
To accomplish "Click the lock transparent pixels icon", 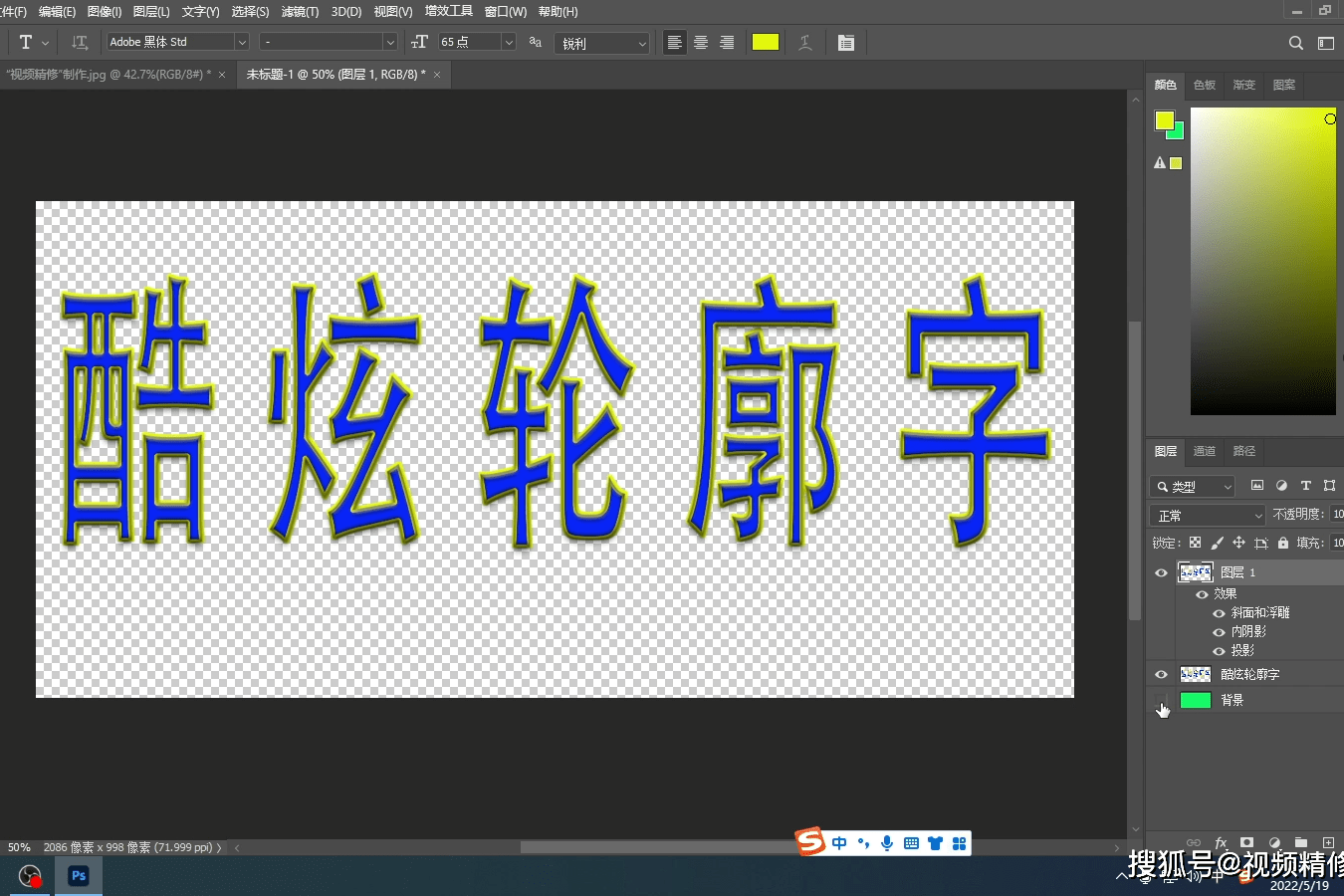I will pyautogui.click(x=1195, y=542).
